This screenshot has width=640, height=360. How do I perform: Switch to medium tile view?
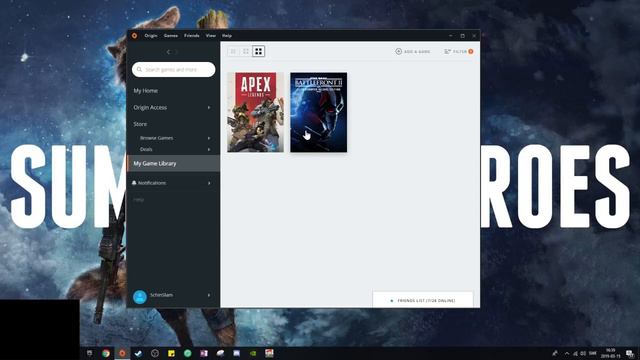tap(246, 51)
